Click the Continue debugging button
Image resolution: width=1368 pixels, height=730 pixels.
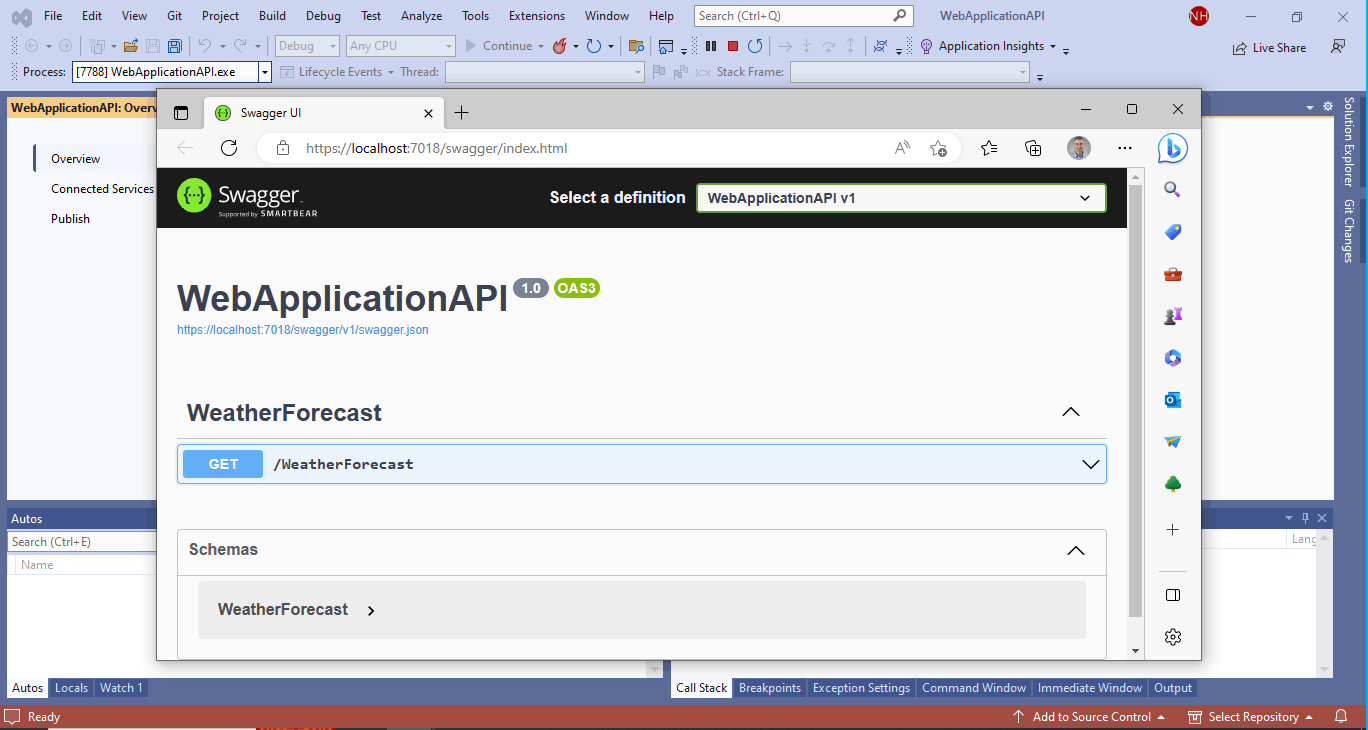coord(498,46)
